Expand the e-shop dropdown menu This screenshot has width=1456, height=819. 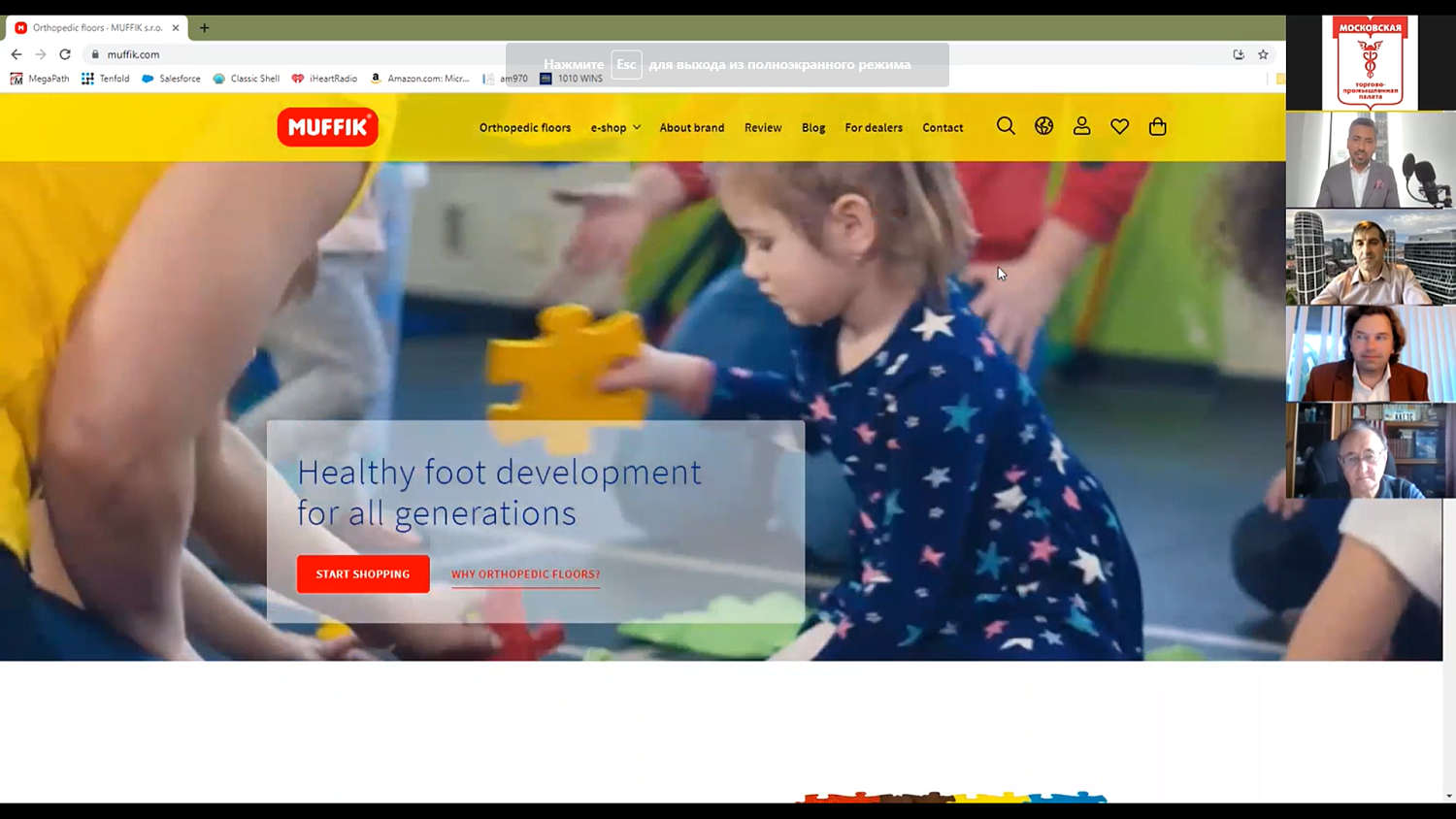pos(615,127)
